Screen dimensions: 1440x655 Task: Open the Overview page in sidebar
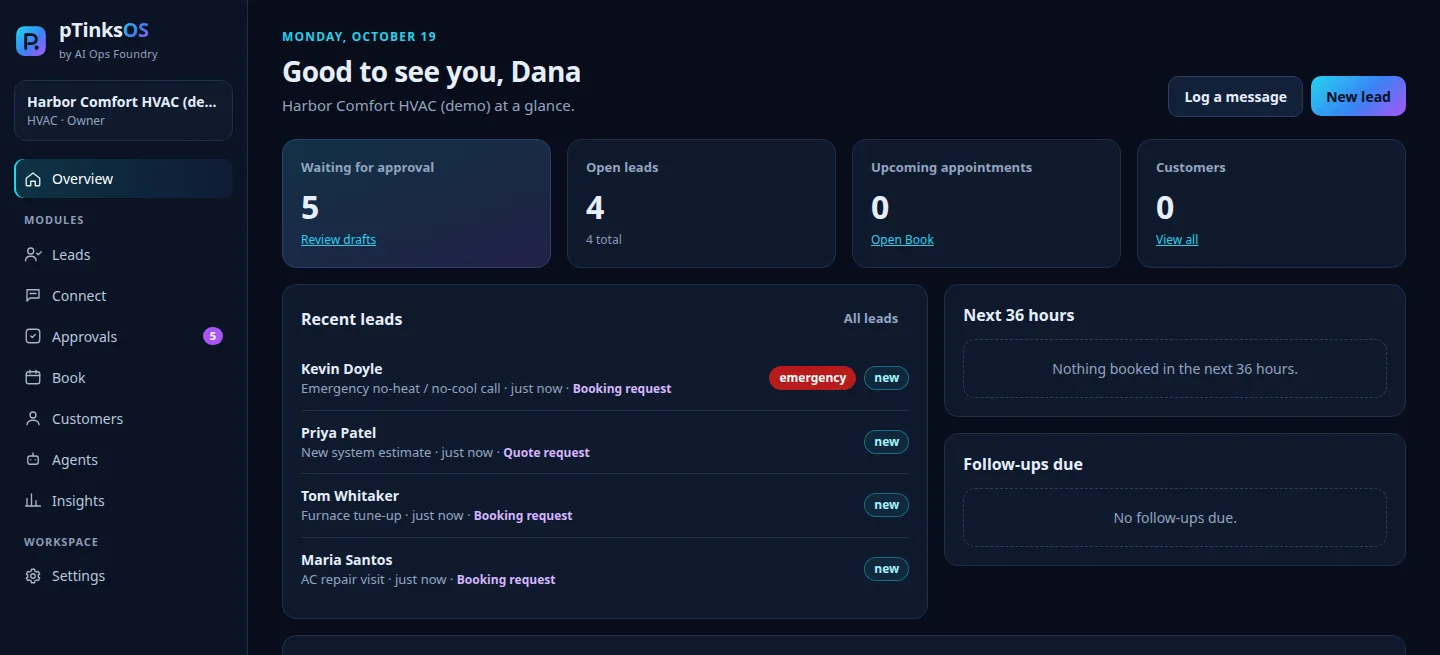tap(123, 179)
